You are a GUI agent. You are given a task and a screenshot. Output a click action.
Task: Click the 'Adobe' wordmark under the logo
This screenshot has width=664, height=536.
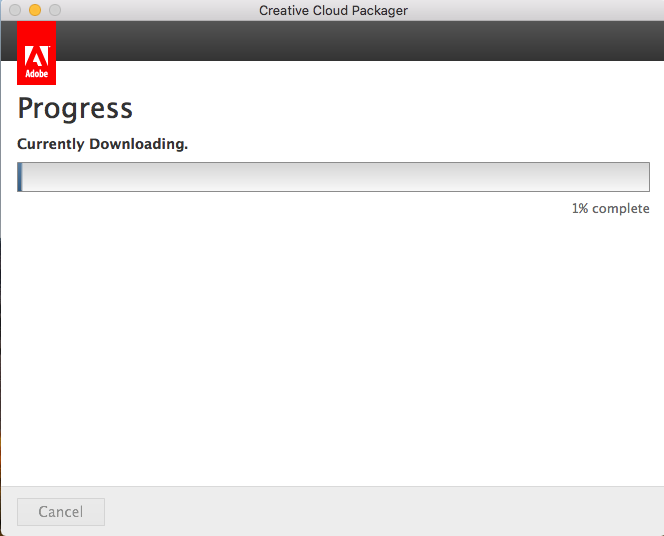pyautogui.click(x=37, y=74)
